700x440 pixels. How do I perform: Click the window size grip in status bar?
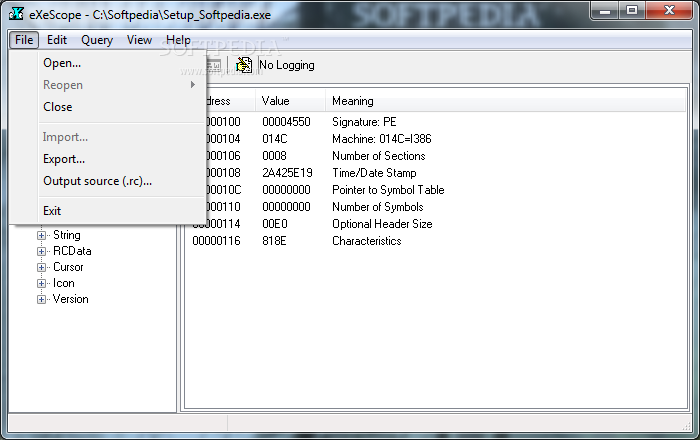pos(687,427)
